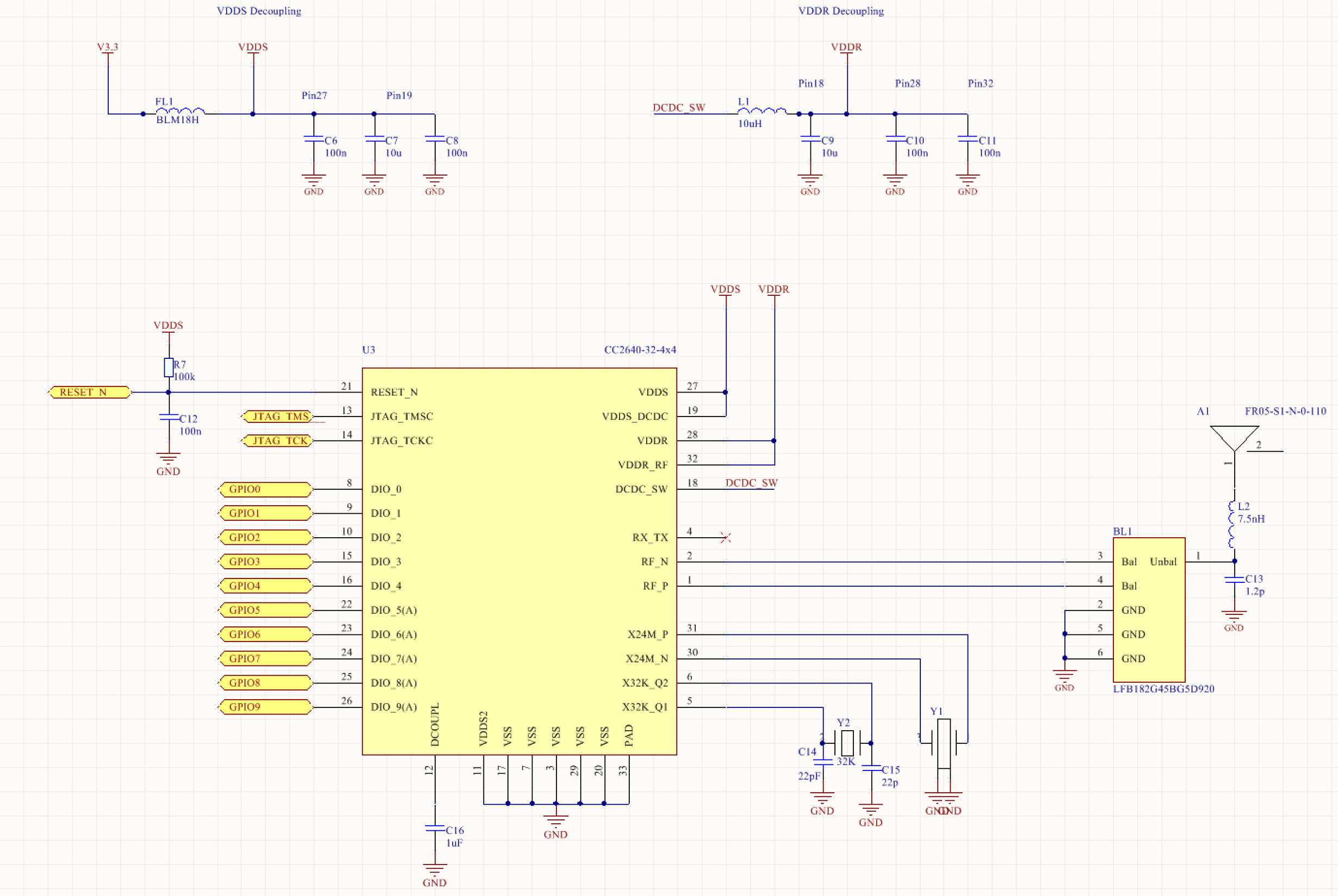Click the GND symbol below C13
Screen dimensions: 1338x896
[1235, 620]
